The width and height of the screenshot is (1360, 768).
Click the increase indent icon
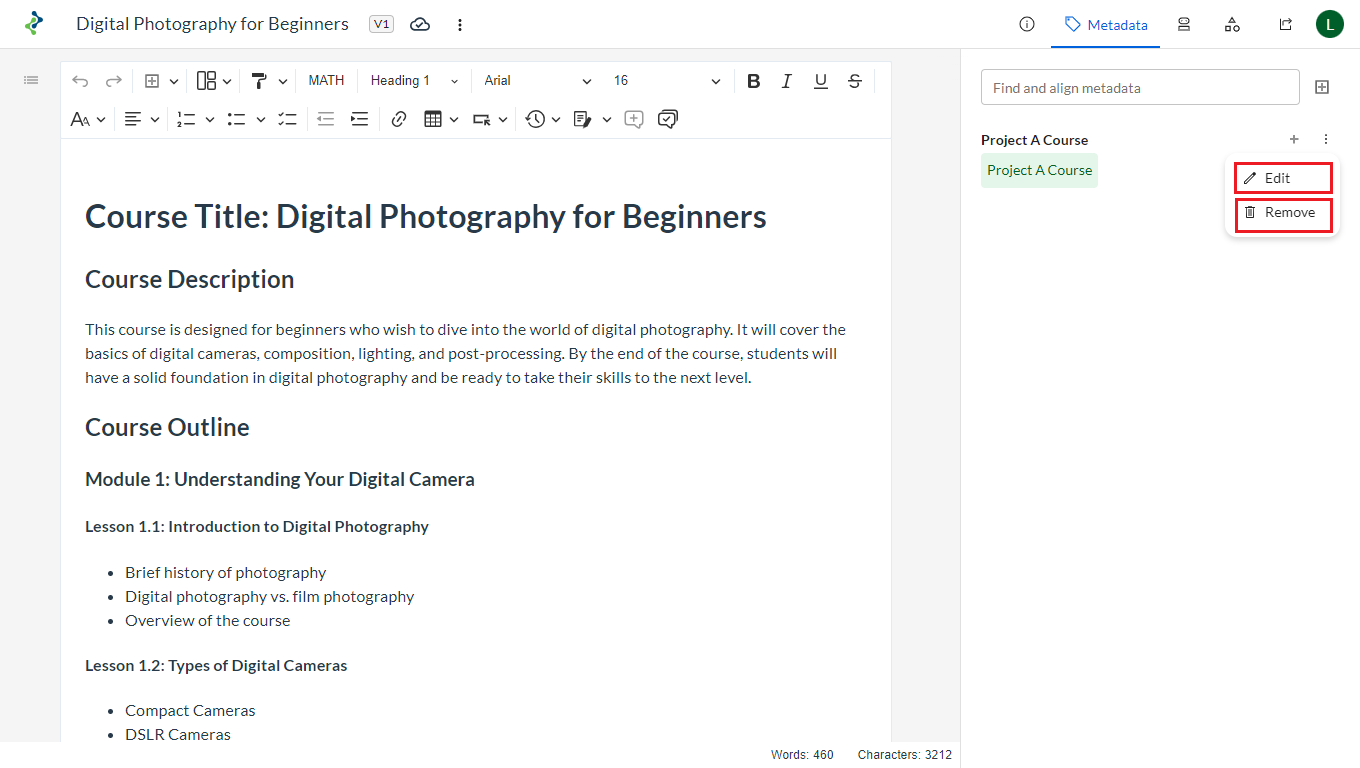click(359, 119)
